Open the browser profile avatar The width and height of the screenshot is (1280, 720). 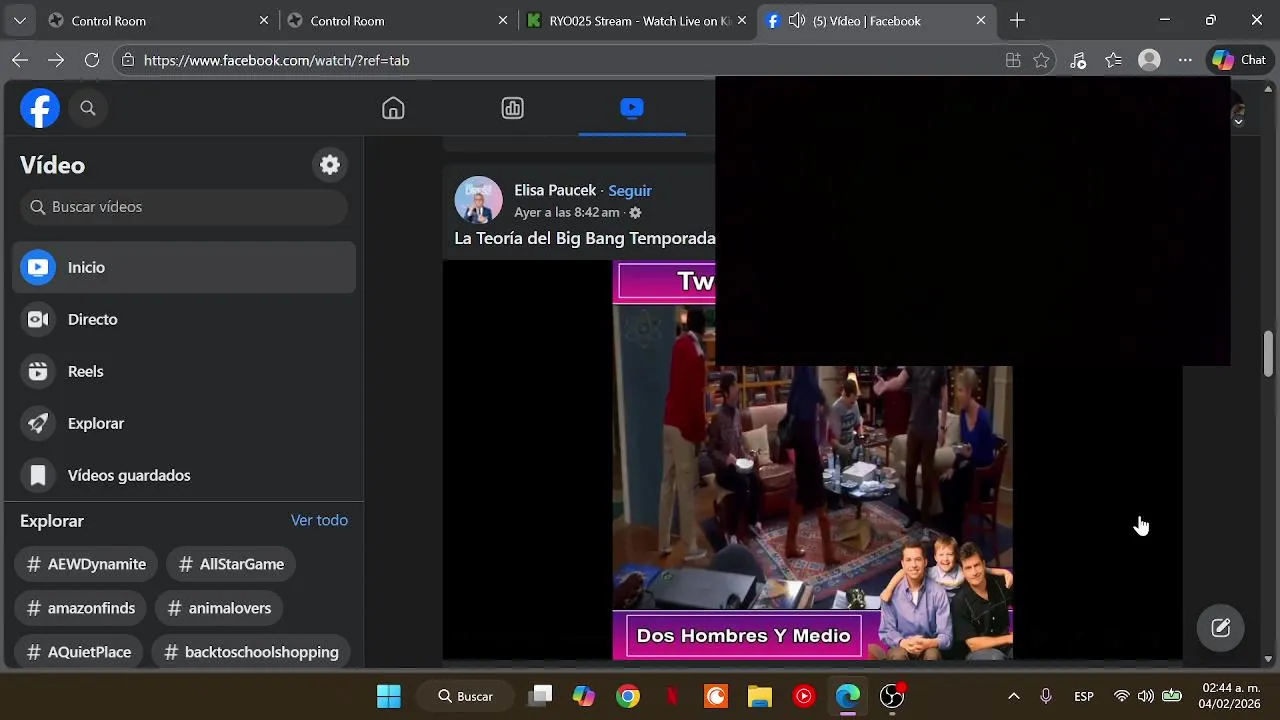tap(1150, 60)
